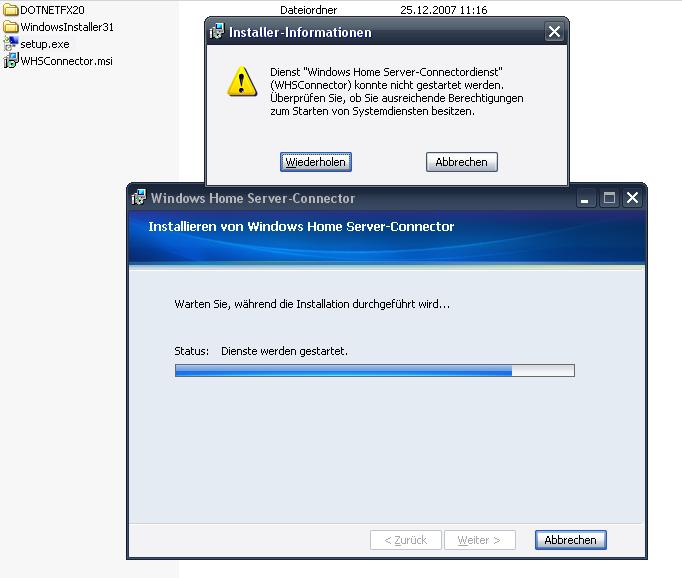Click Abbrechen in the Installer-Informationen dialog

[x=461, y=162]
